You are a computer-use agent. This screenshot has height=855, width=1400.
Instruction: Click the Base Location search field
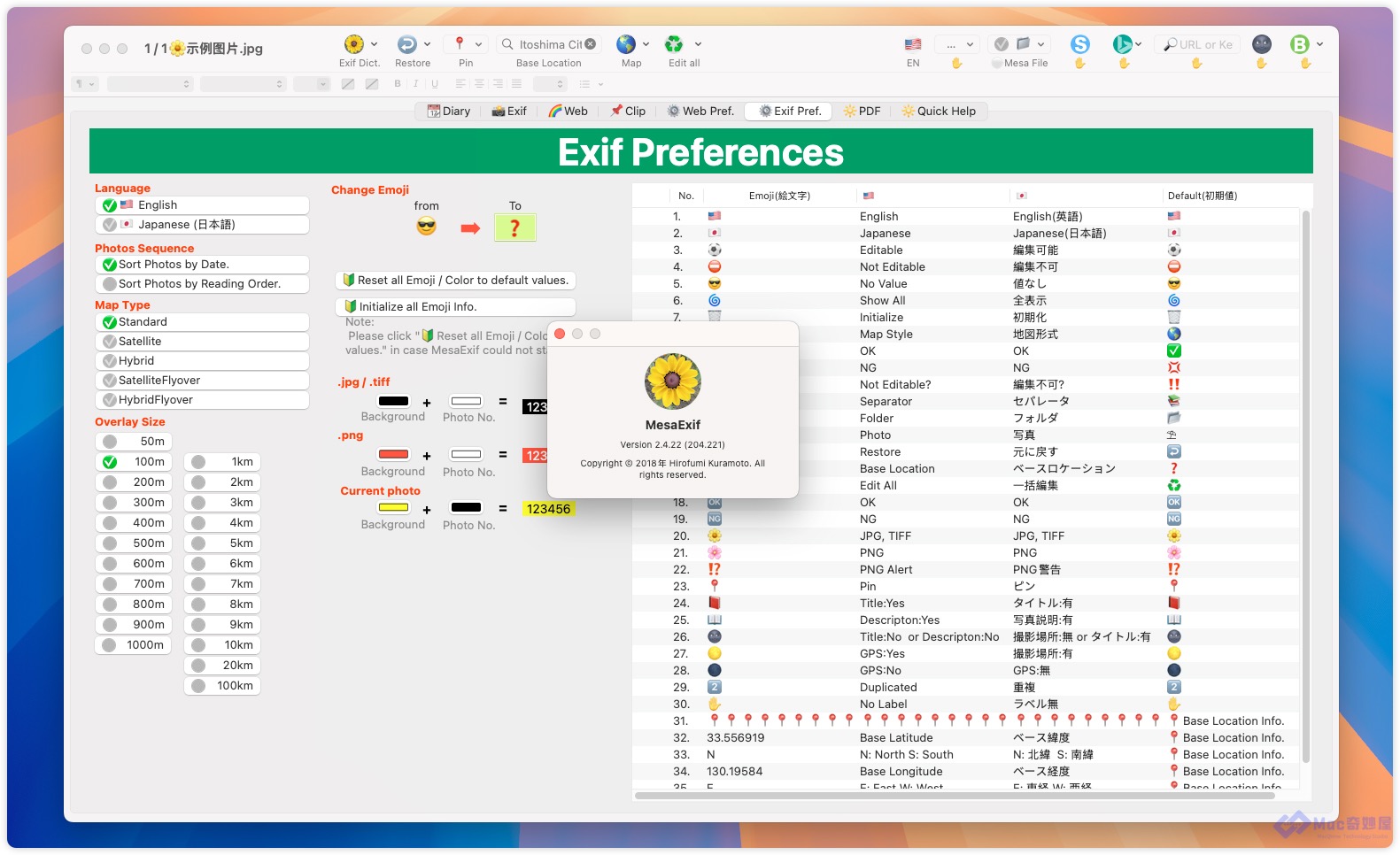(549, 44)
